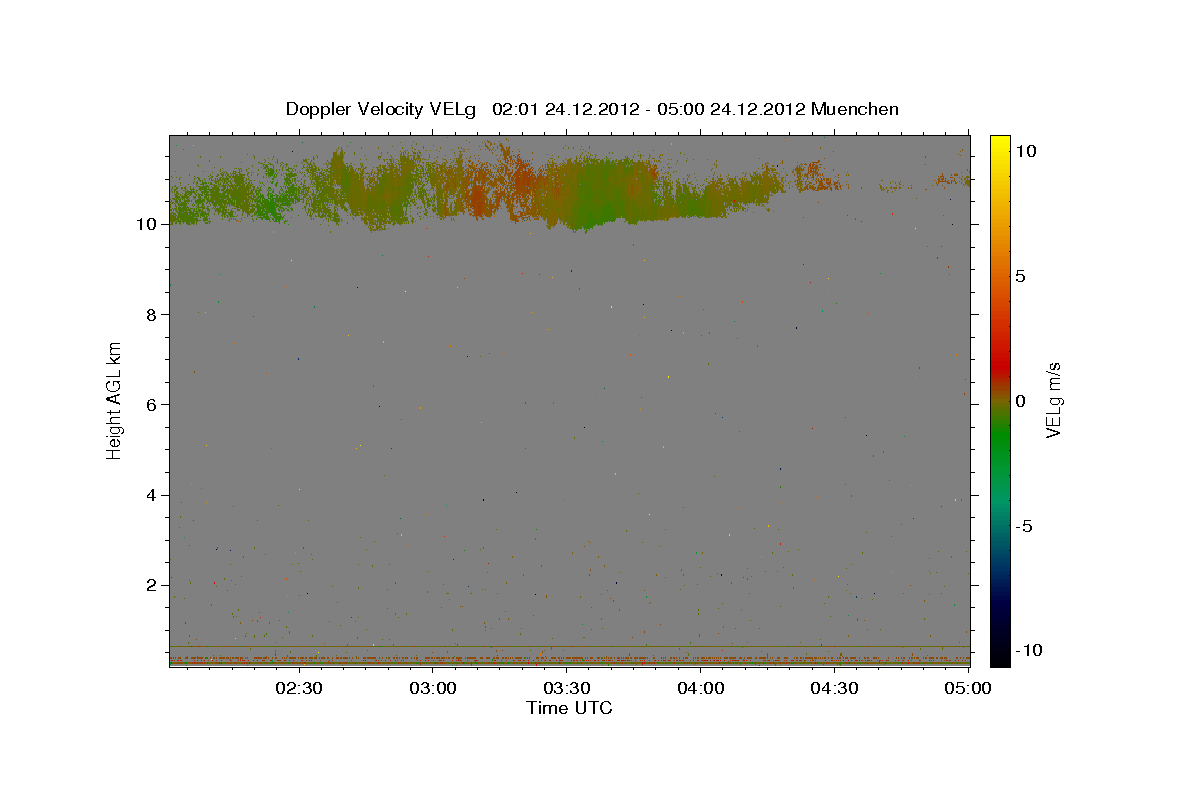
Task: Click the colorbar value 0
Action: pos(1020,401)
